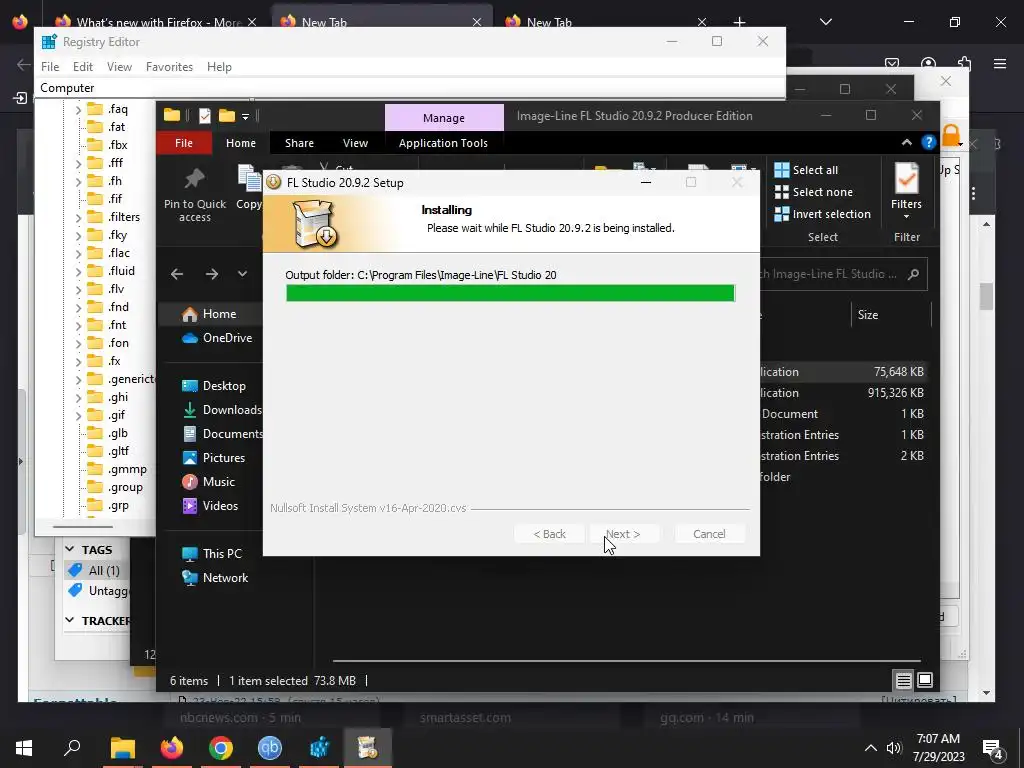Select Downloads in navigation pane
The width and height of the screenshot is (1024, 768).
[x=221, y=410]
